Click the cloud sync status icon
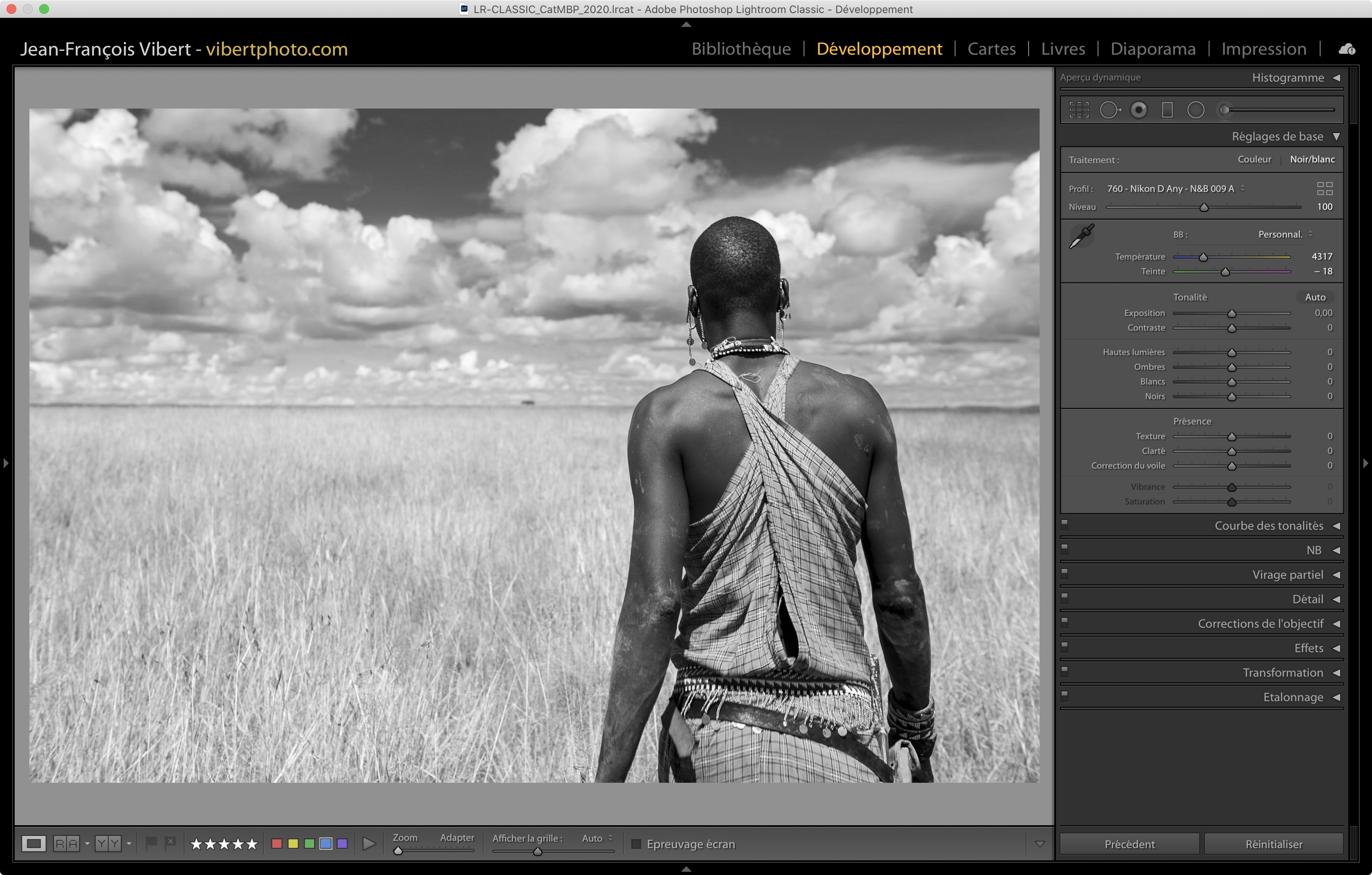The height and width of the screenshot is (875, 1372). (1347, 49)
